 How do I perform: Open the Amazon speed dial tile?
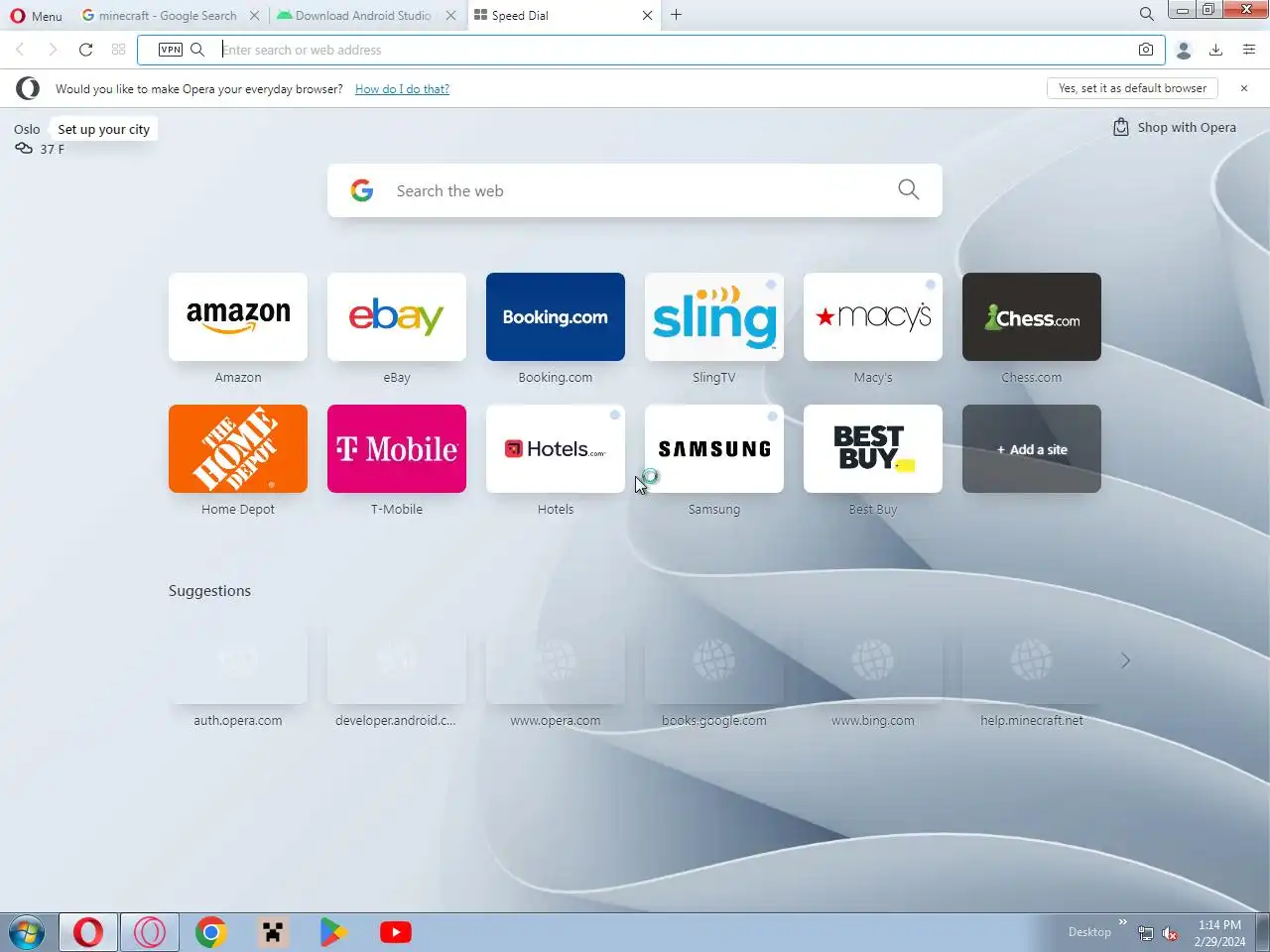[238, 316]
